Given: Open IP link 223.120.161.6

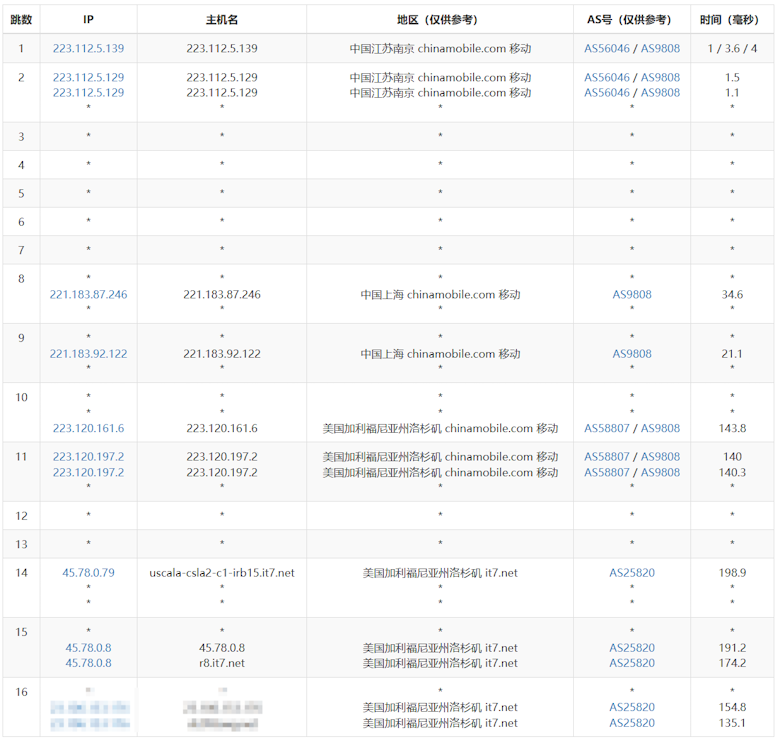Looking at the screenshot, I should pos(89,428).
